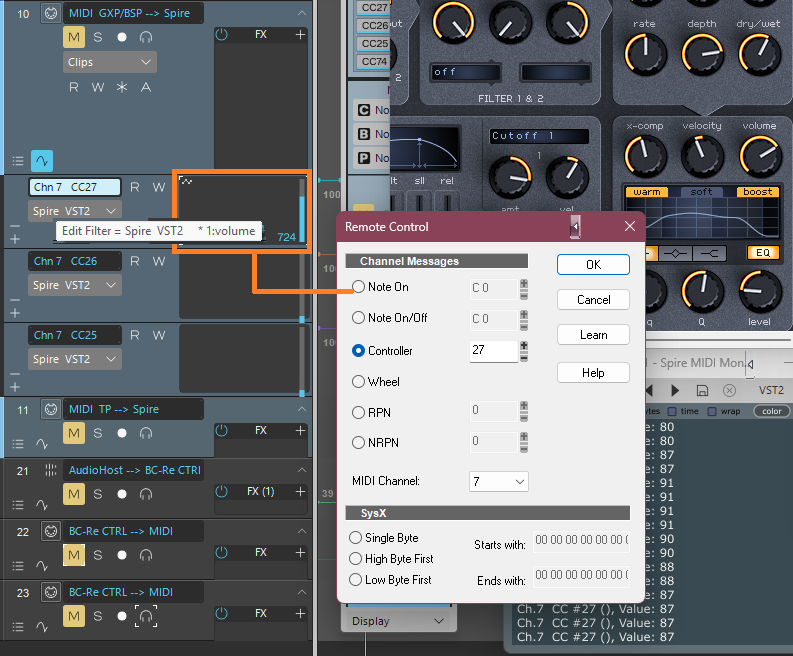
Task: Select the boost mode in Spire
Action: [758, 192]
